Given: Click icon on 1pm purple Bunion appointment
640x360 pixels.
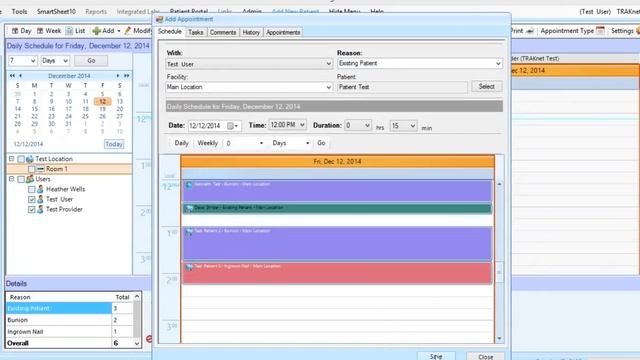Looking at the screenshot, I should tap(189, 231).
